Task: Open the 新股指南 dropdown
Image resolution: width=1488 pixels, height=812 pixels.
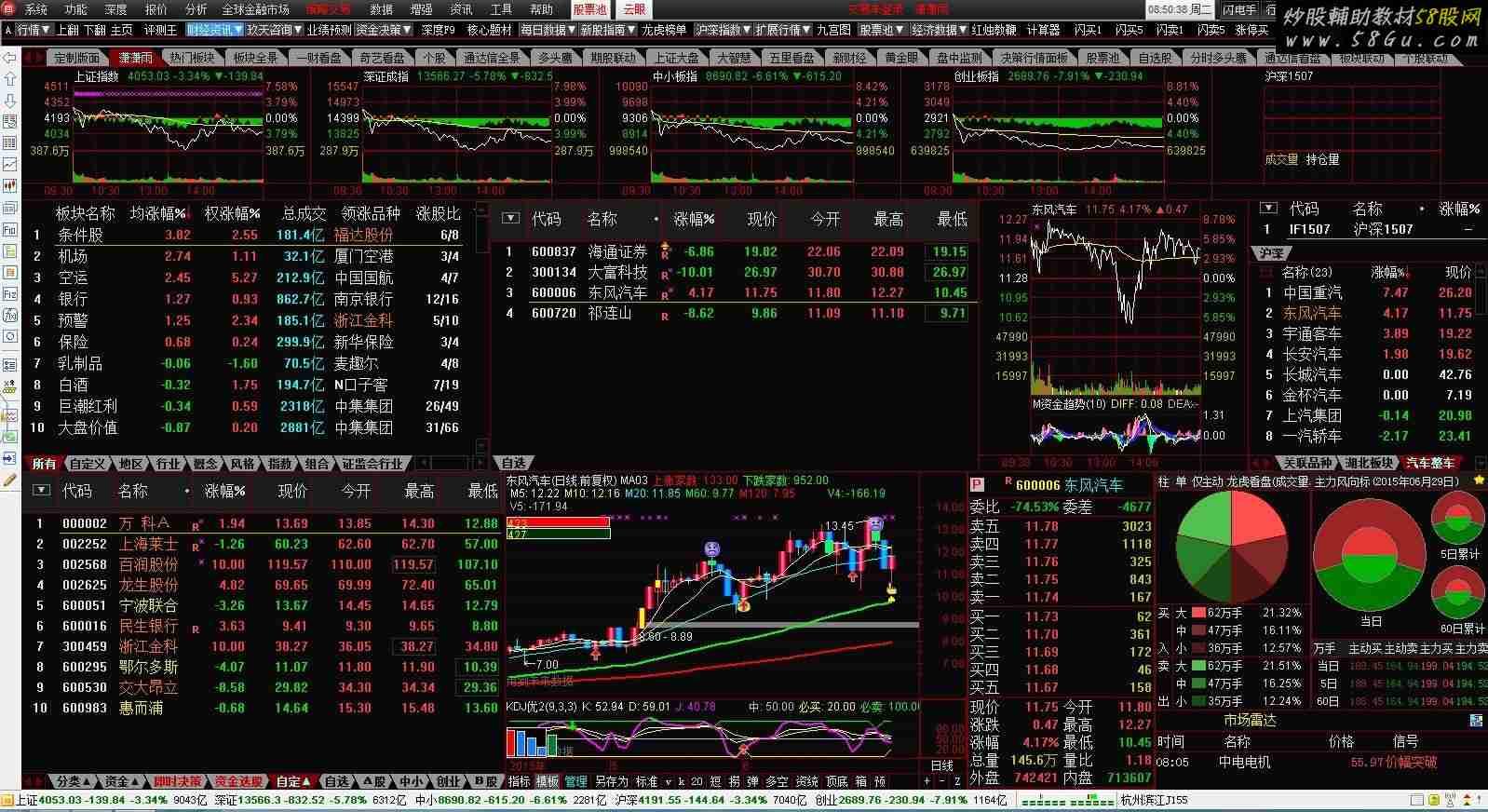Action: point(608,30)
